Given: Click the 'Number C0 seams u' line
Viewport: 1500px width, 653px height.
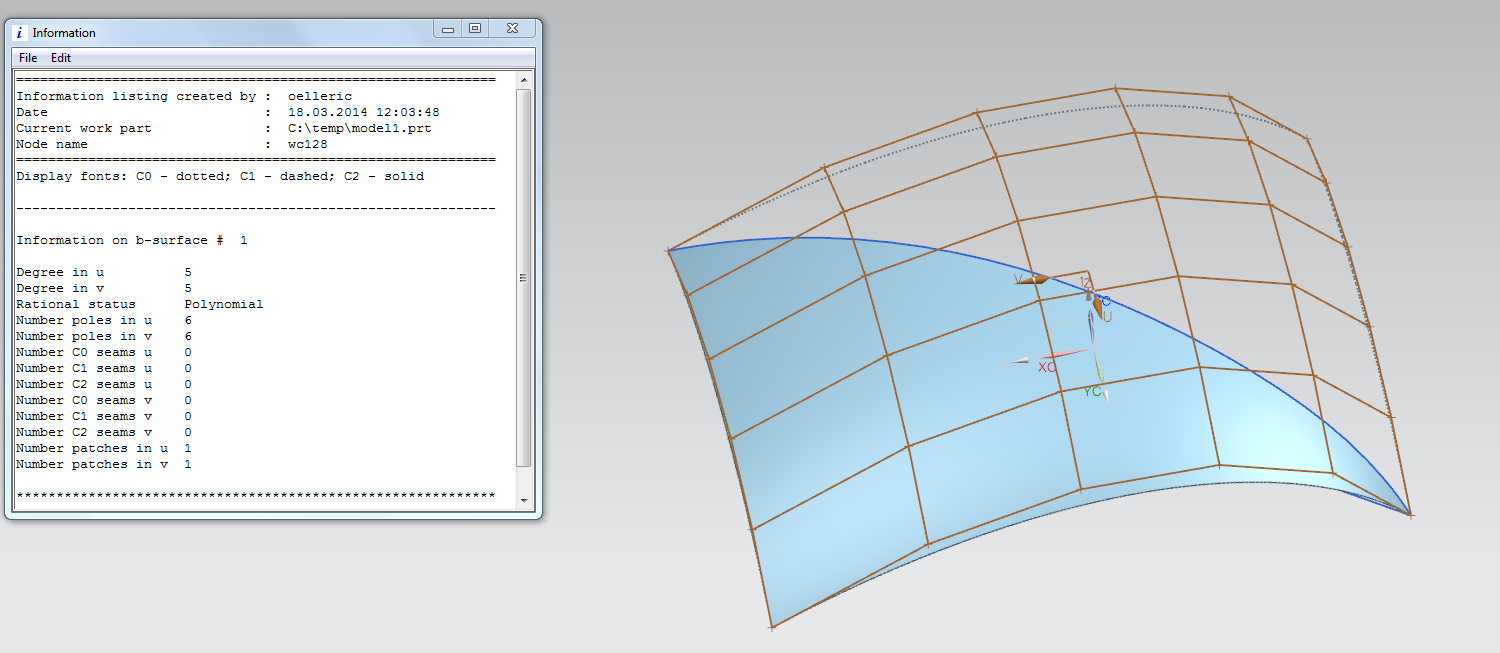Looking at the screenshot, I should pyautogui.click(x=104, y=352).
